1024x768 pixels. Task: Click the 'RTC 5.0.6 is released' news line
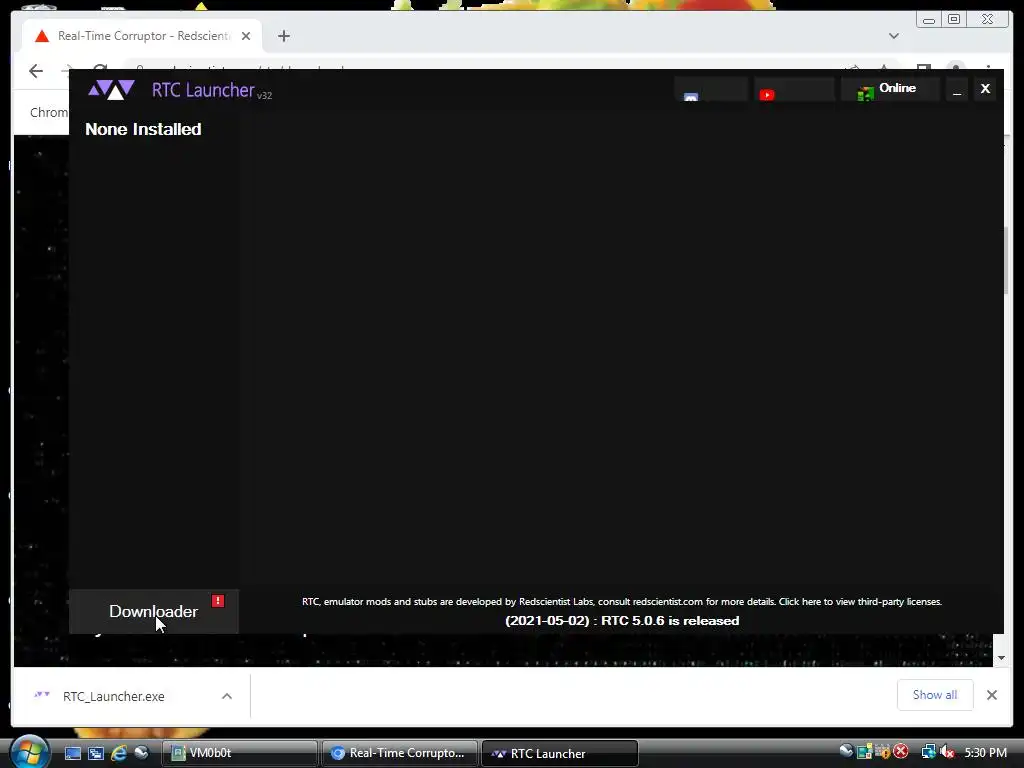[x=622, y=620]
